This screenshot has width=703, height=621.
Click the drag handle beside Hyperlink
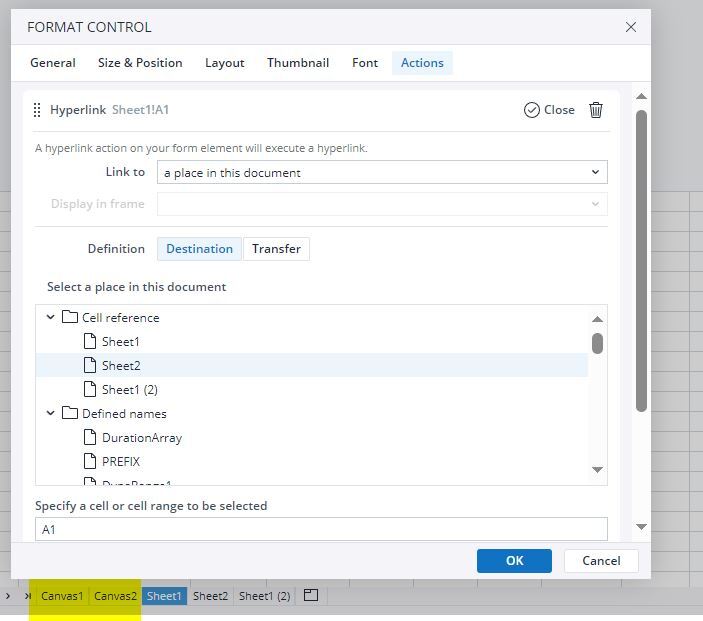click(37, 110)
